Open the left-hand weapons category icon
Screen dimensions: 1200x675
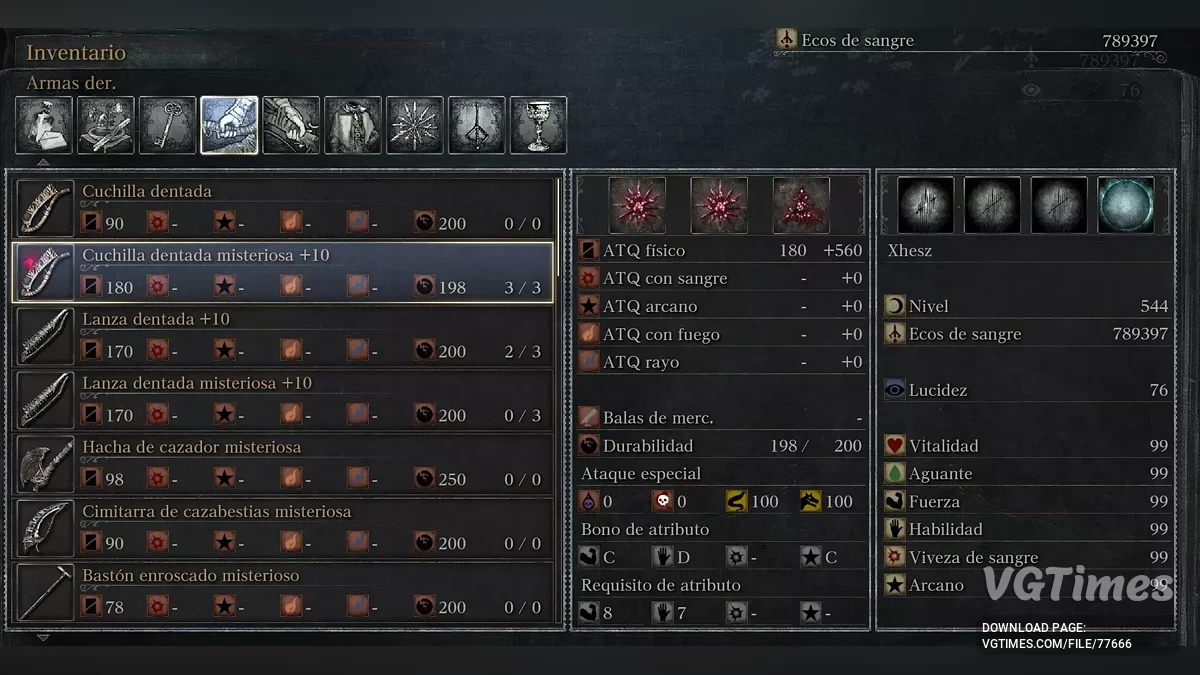(291, 125)
